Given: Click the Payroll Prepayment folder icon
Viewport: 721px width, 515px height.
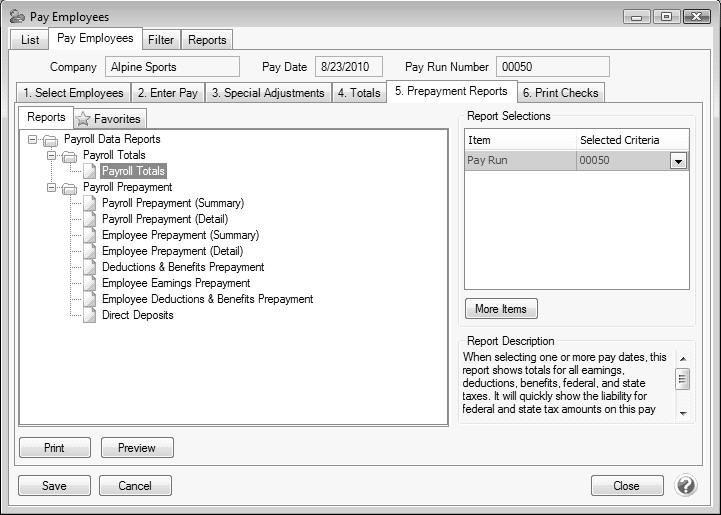Looking at the screenshot, I should pos(70,187).
